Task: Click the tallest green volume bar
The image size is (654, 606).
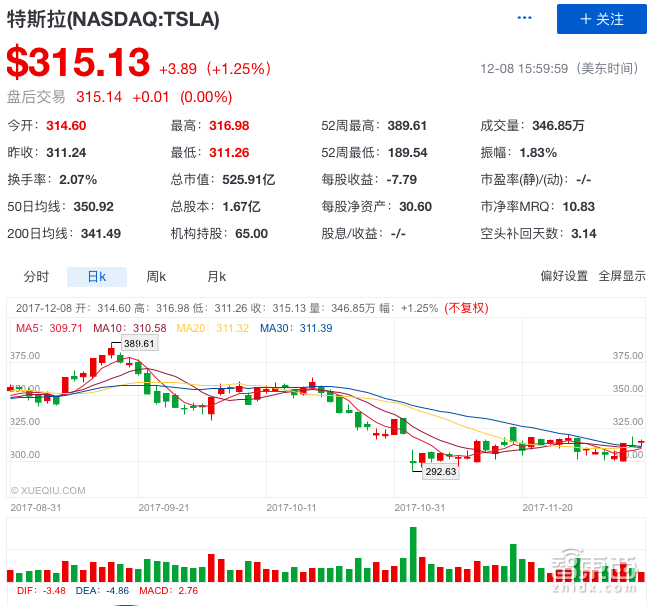Action: [x=412, y=554]
